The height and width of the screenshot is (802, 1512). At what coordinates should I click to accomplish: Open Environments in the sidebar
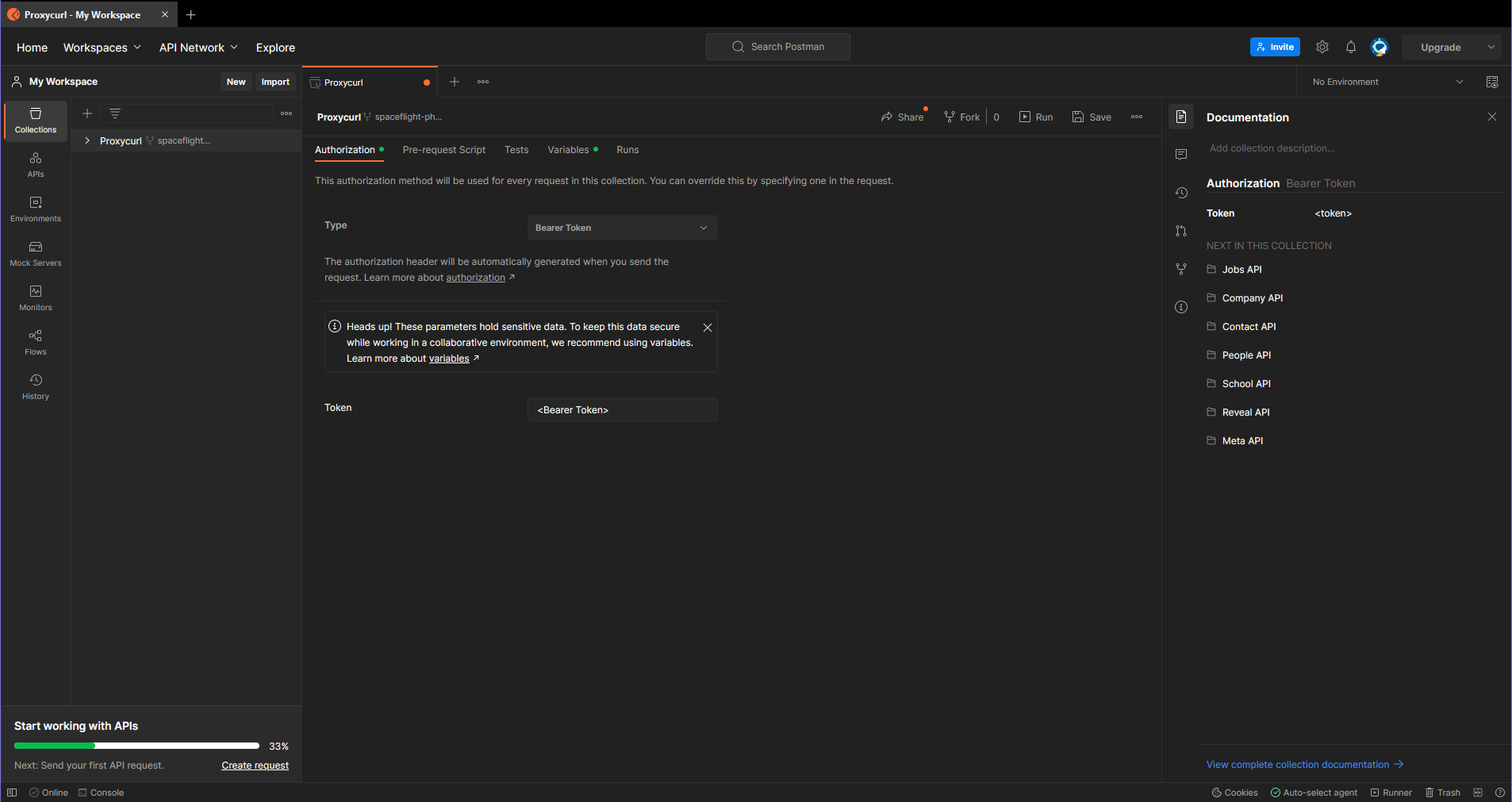click(x=36, y=209)
